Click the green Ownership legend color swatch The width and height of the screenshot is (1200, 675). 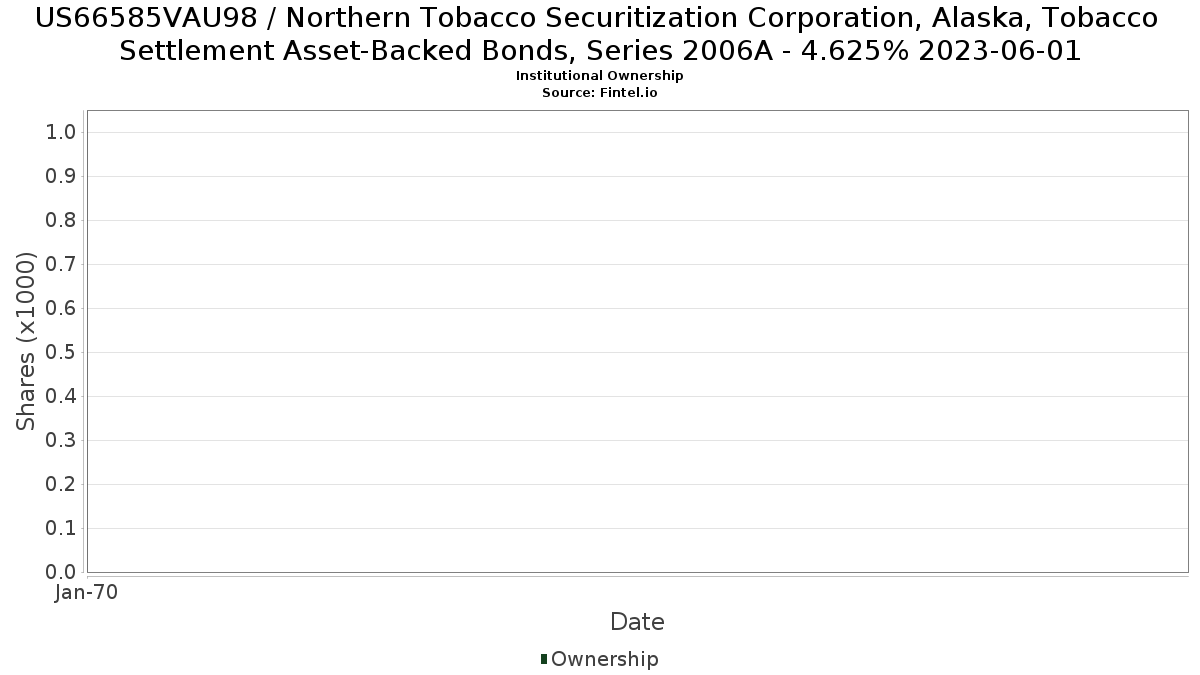click(x=544, y=659)
